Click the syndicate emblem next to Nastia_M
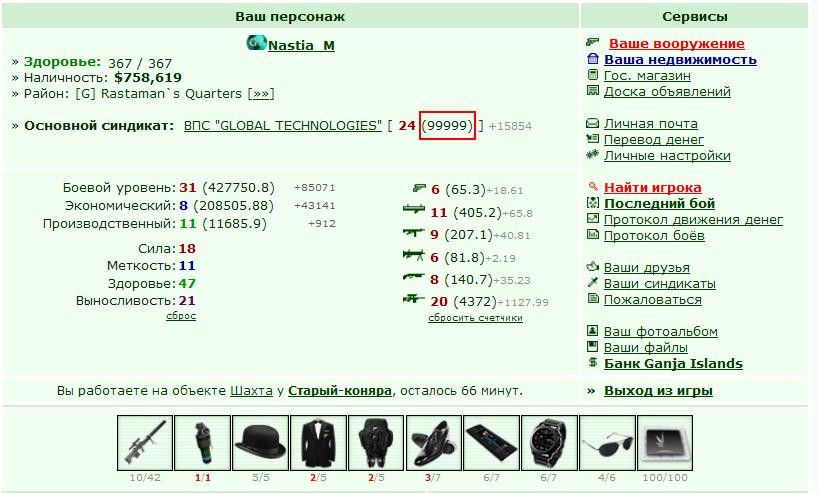 click(x=256, y=43)
